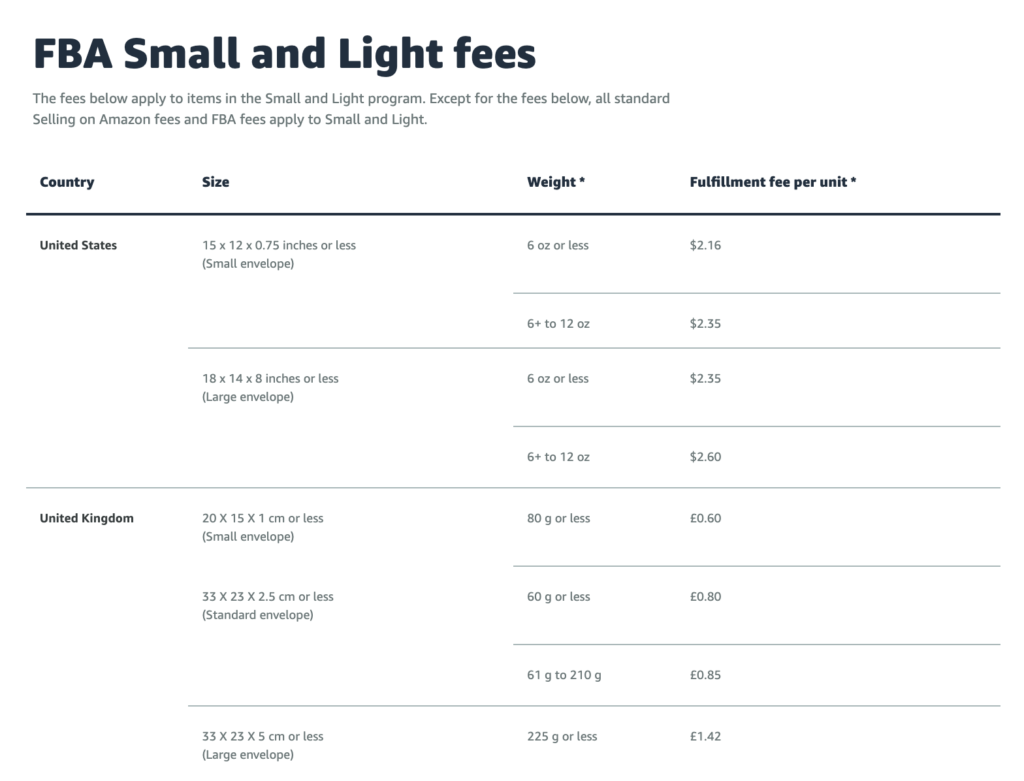
Task: Select the Weight column header
Action: pyautogui.click(x=556, y=182)
